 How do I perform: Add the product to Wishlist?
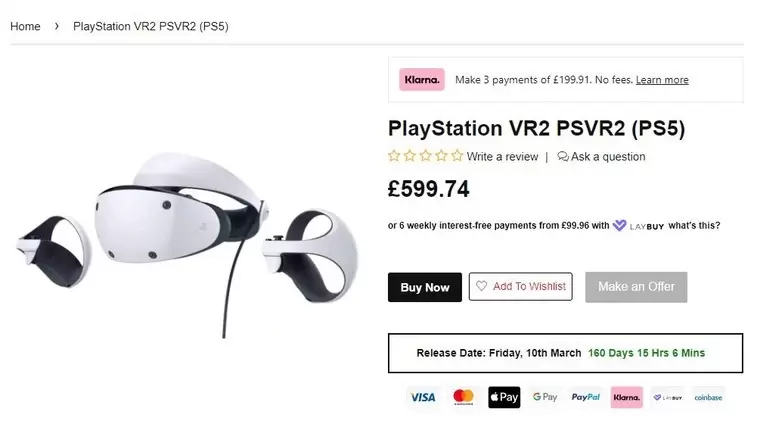tap(520, 287)
